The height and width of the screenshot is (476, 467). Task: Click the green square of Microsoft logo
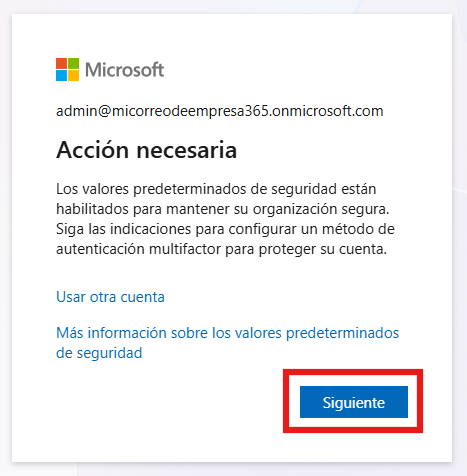click(74, 63)
